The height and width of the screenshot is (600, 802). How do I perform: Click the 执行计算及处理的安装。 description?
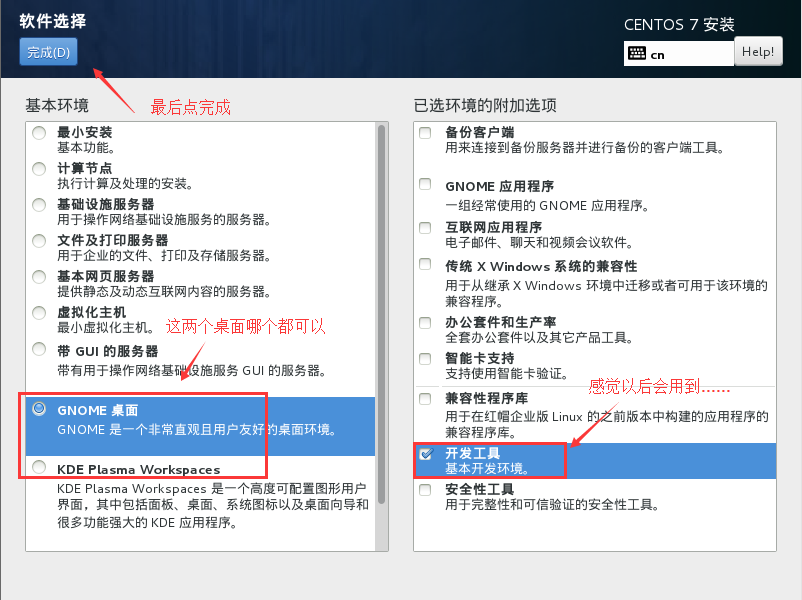click(125, 184)
